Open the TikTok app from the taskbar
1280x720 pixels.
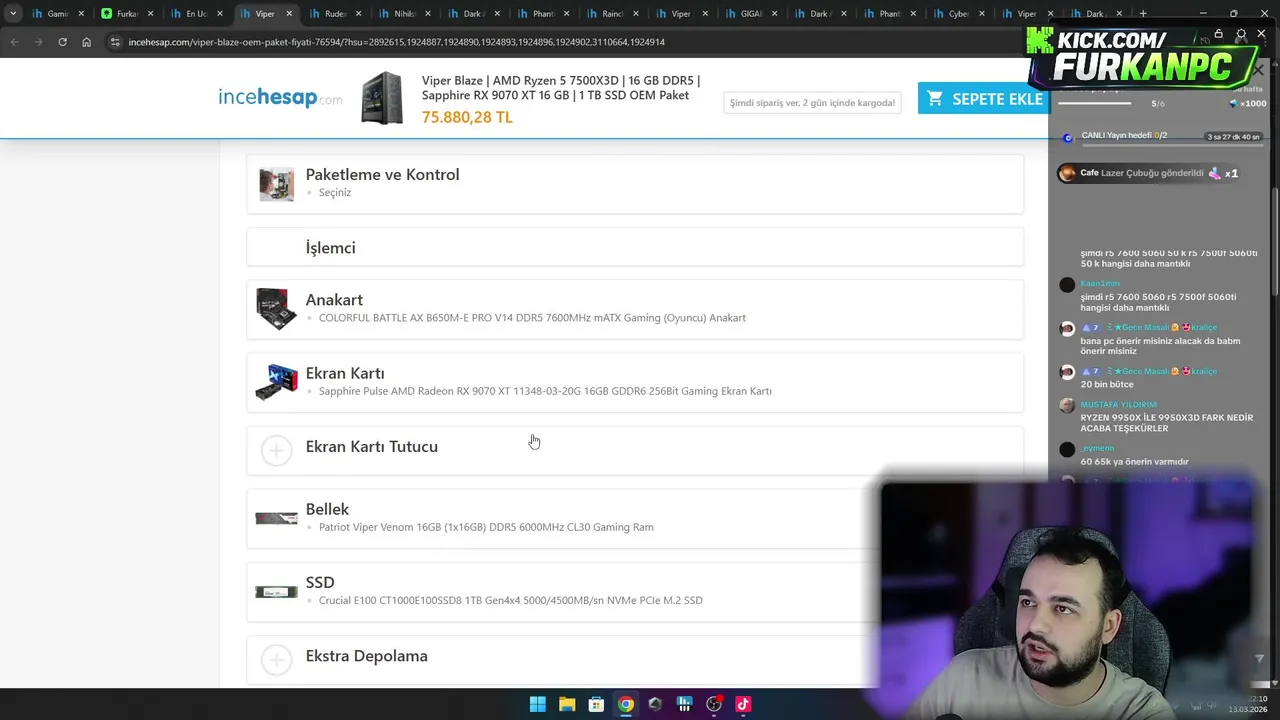(x=743, y=704)
